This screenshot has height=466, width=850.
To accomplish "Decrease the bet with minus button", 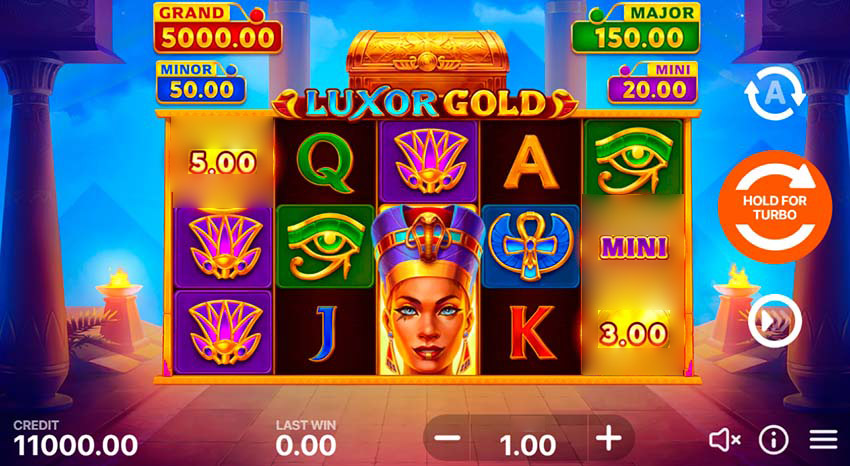I will (448, 438).
